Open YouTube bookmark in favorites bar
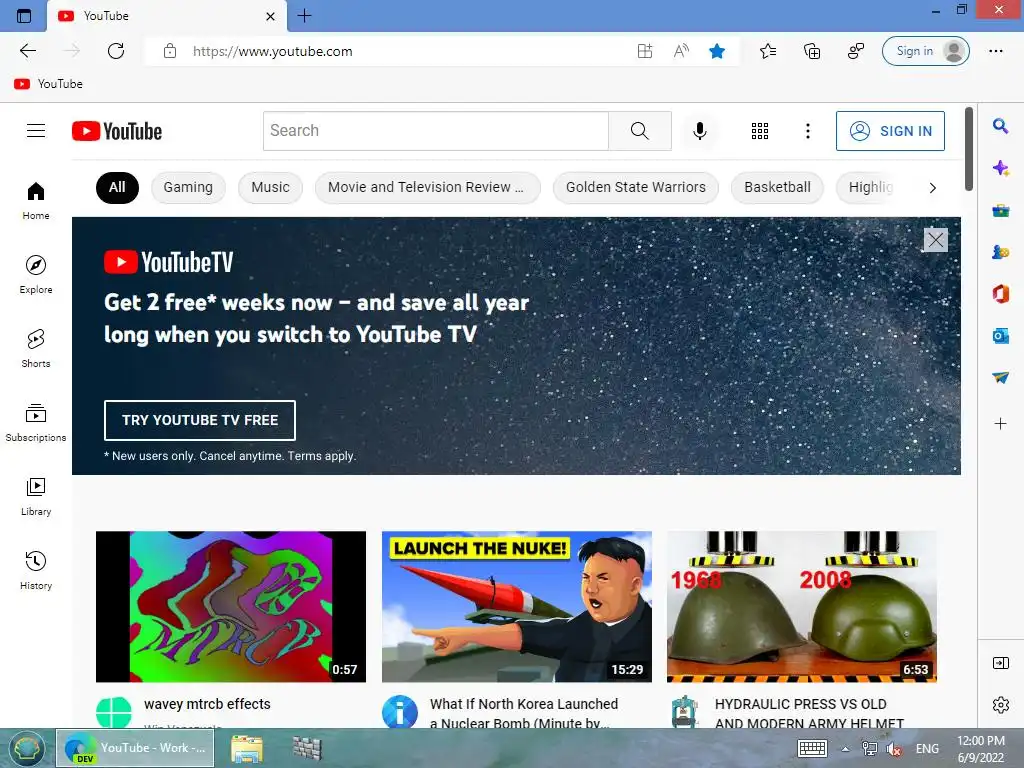Viewport: 1024px width, 768px height. (49, 84)
